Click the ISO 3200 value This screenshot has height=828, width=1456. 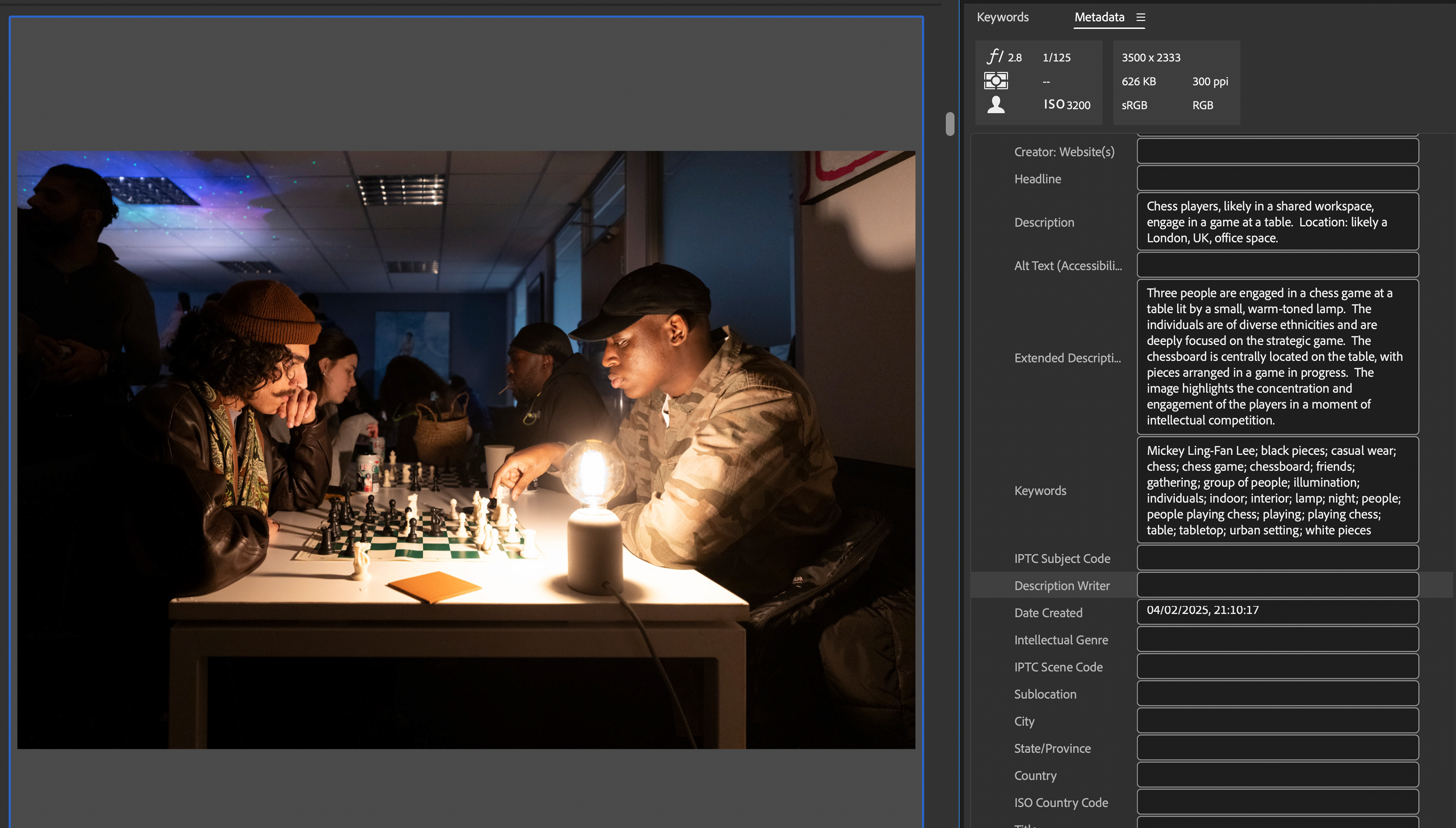pyautogui.click(x=1067, y=105)
